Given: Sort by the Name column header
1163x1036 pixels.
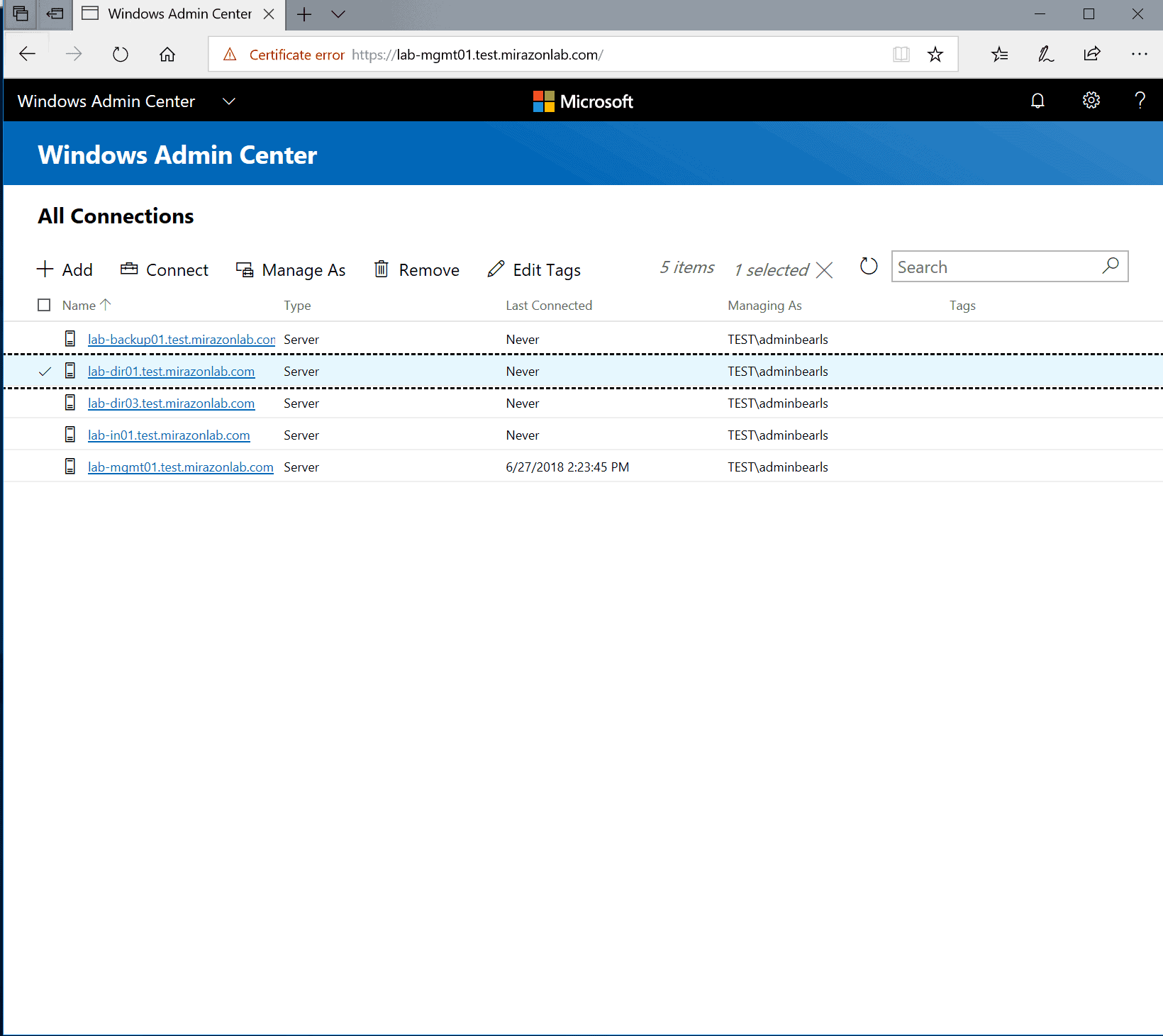Looking at the screenshot, I should click(79, 305).
